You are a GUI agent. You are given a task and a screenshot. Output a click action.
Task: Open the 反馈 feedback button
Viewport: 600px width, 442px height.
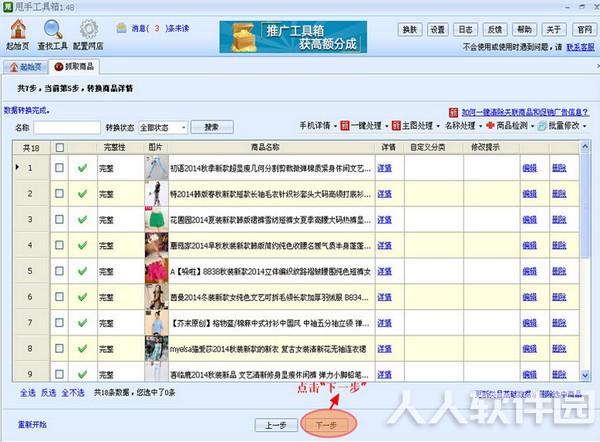495,29
